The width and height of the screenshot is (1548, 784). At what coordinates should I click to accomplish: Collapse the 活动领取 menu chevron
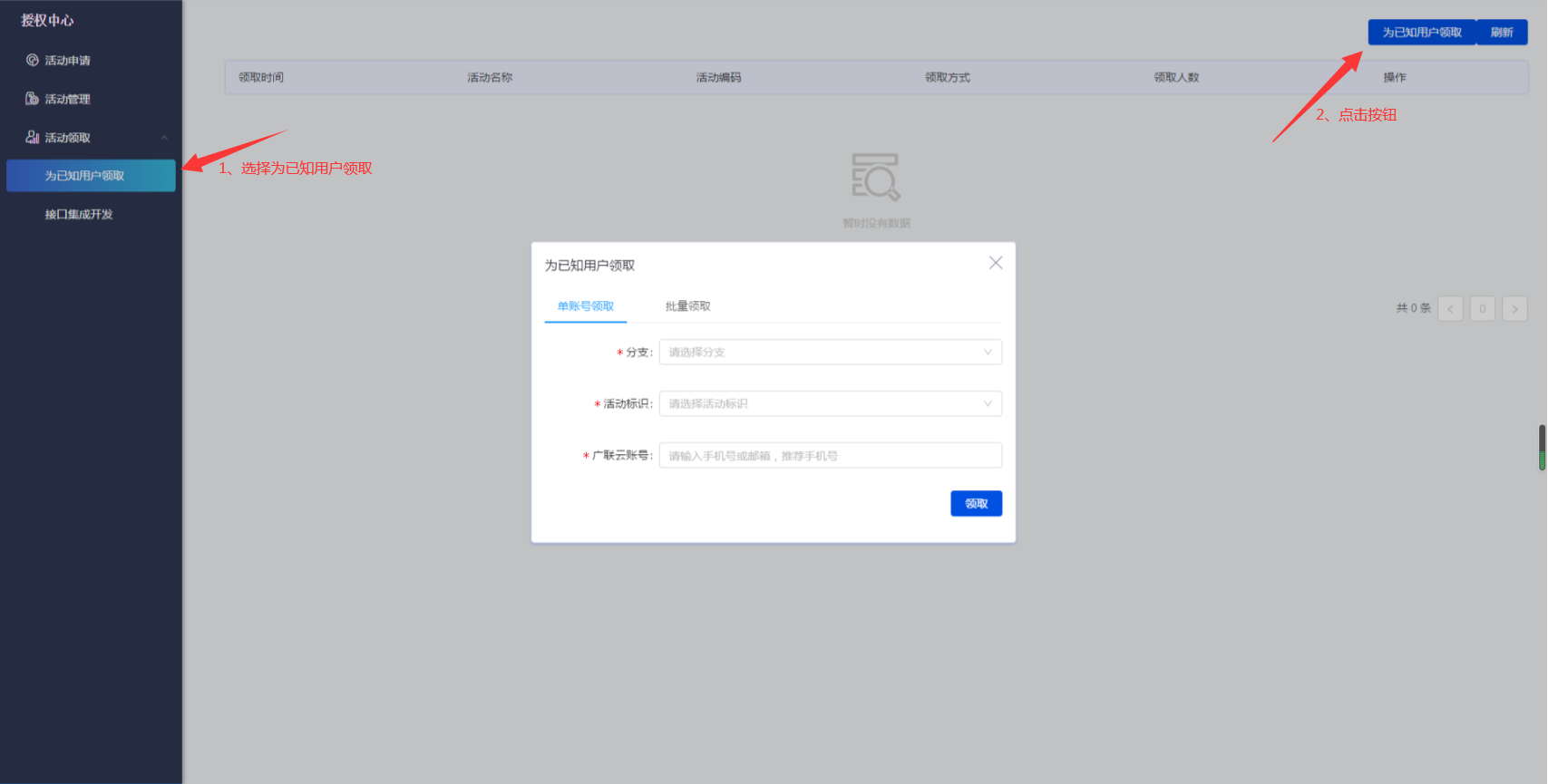(x=164, y=138)
